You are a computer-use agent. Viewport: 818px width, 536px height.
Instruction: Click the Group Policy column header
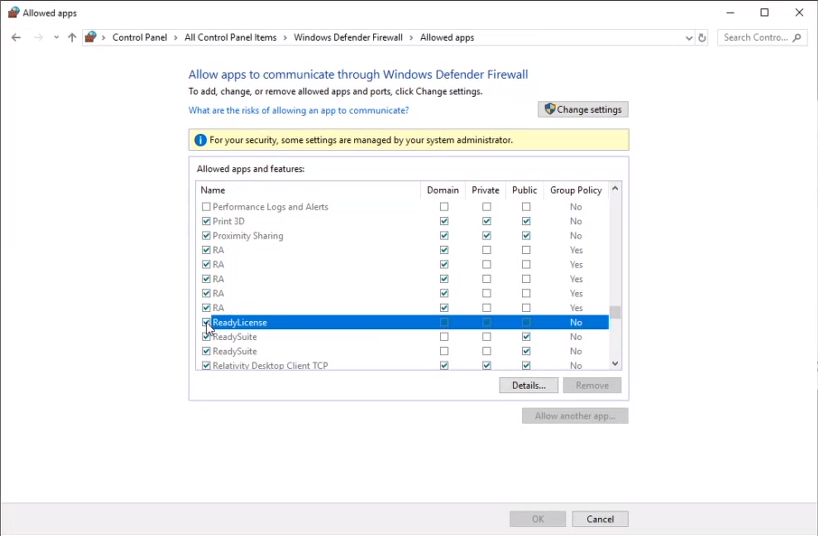576,190
